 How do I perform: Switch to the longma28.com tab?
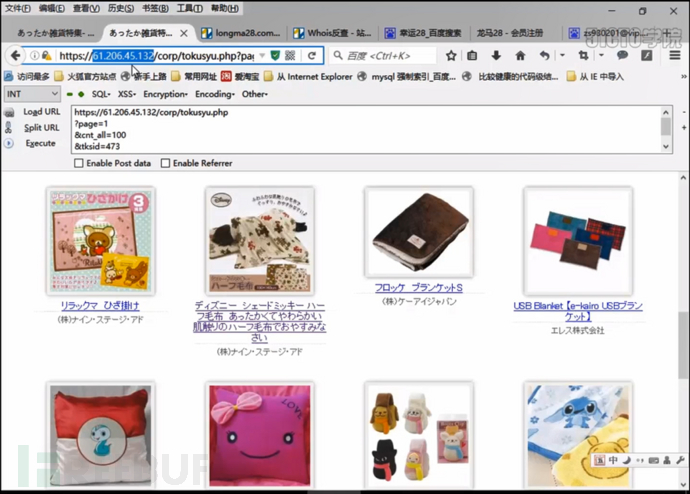pyautogui.click(x=241, y=33)
